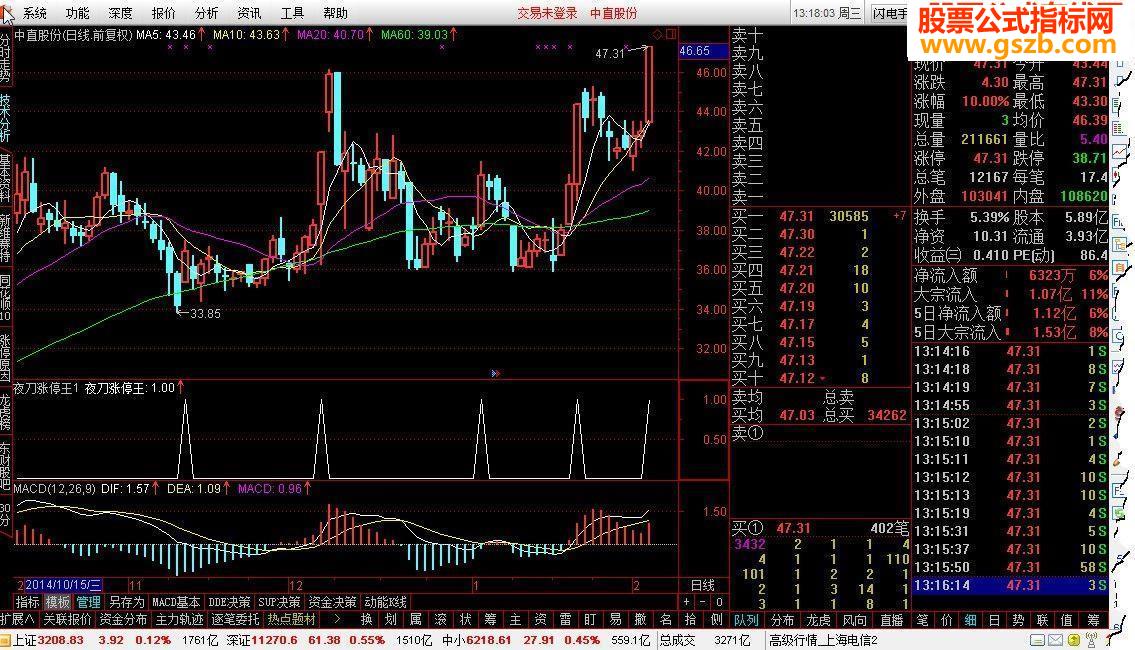The height and width of the screenshot is (650, 1135).
Task: Switch to 基本资料 sidebar tab
Action: (6, 178)
